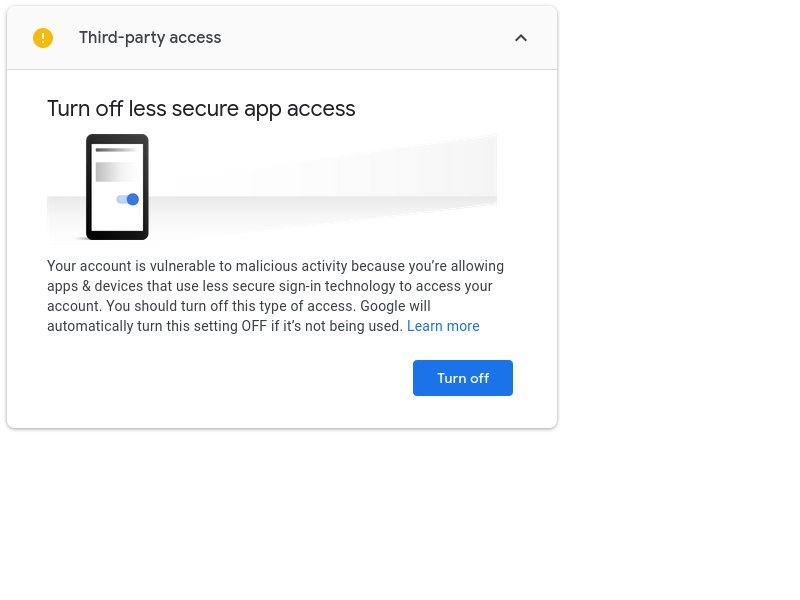This screenshot has height=600, width=800.
Task: Click the pale track of illustrated toggle
Action: click(x=121, y=199)
